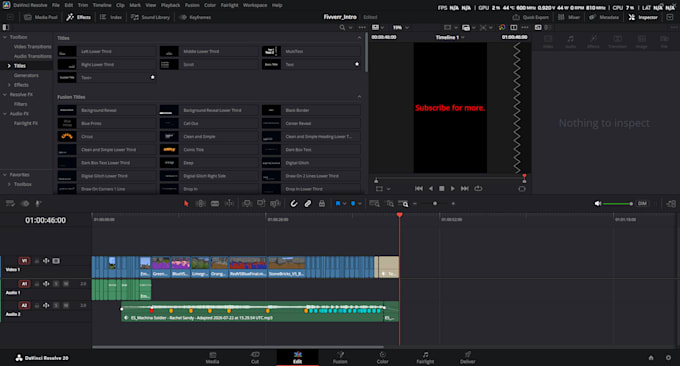Collapse the Toolbox category
This screenshot has height=366, width=680.
click(x=5, y=37)
